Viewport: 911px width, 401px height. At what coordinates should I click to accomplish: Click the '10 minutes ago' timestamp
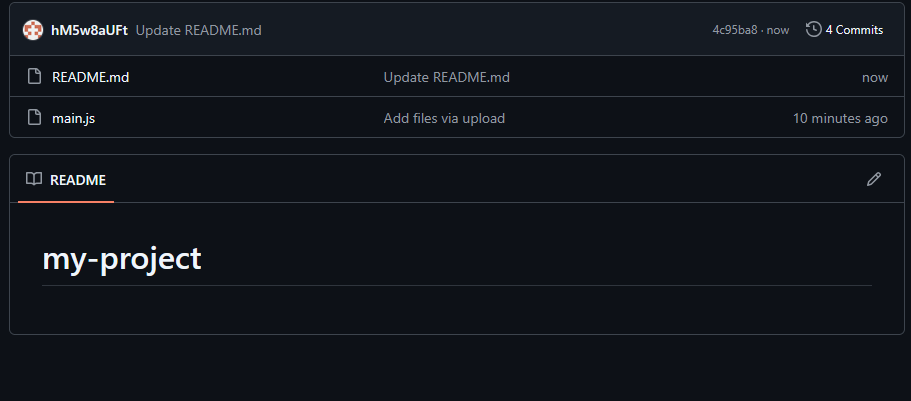coord(840,118)
